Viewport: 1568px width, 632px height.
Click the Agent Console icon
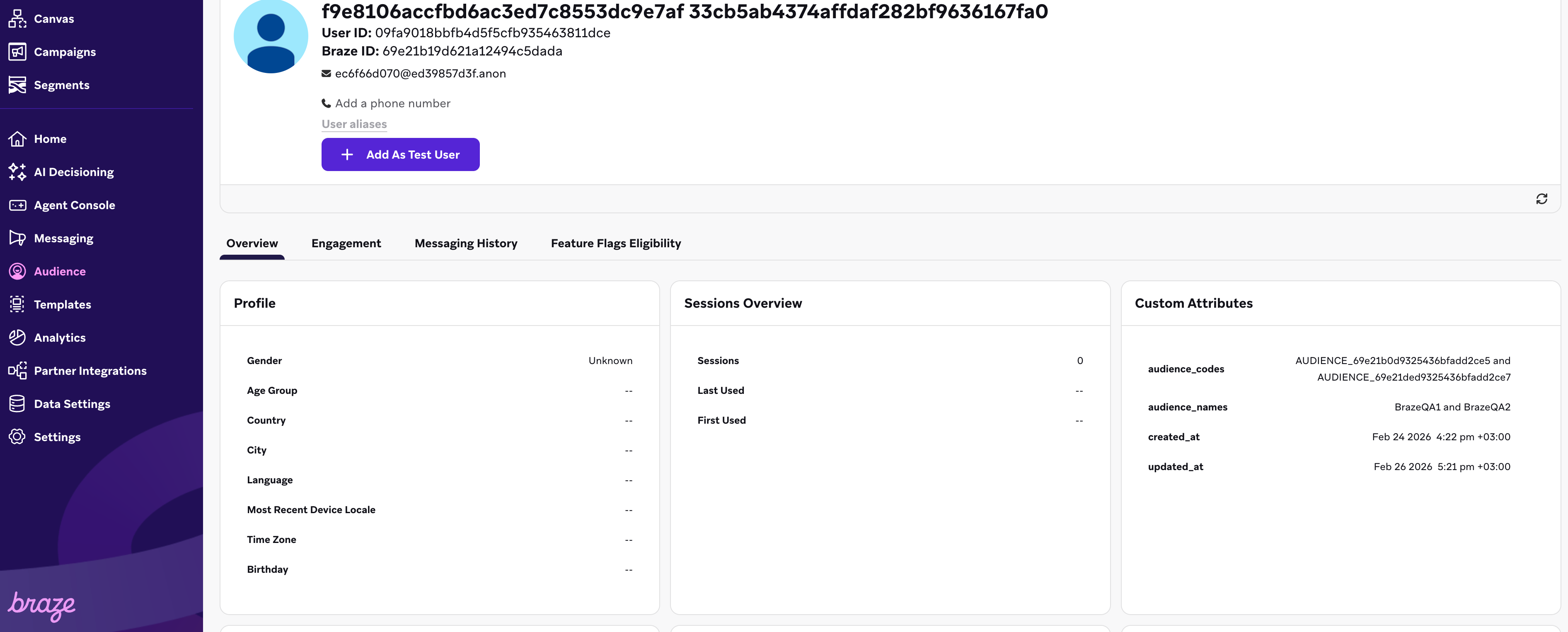(x=17, y=205)
